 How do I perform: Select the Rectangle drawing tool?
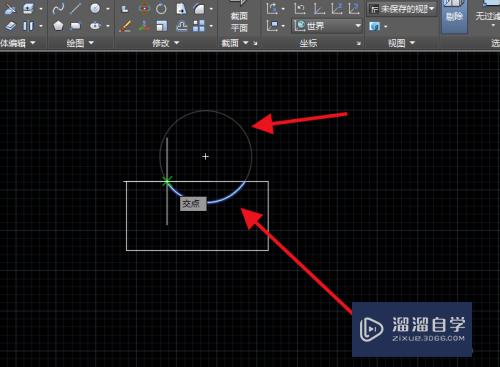pyautogui.click(x=76, y=26)
